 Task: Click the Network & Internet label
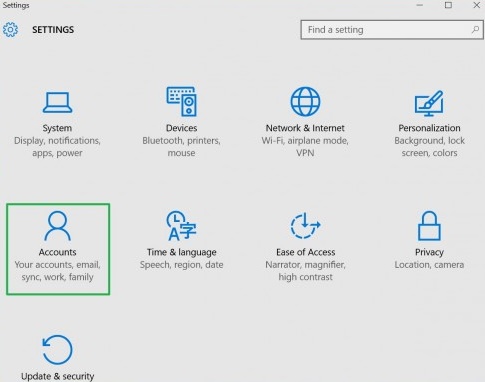[305, 128]
